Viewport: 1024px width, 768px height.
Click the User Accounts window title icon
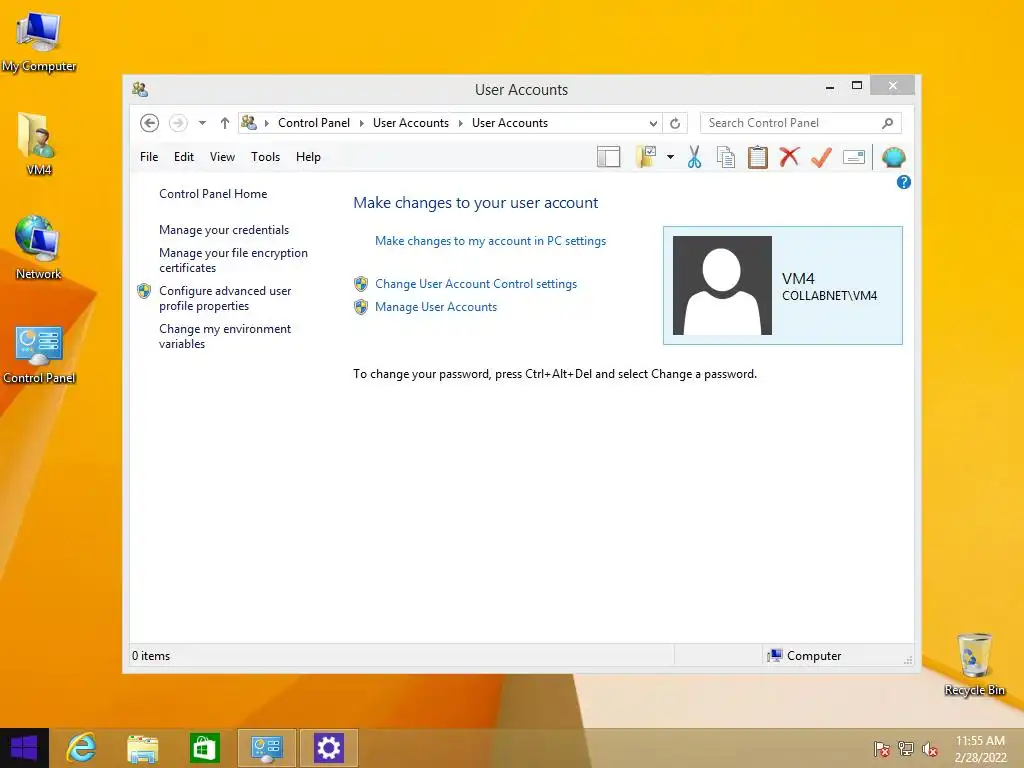click(140, 89)
